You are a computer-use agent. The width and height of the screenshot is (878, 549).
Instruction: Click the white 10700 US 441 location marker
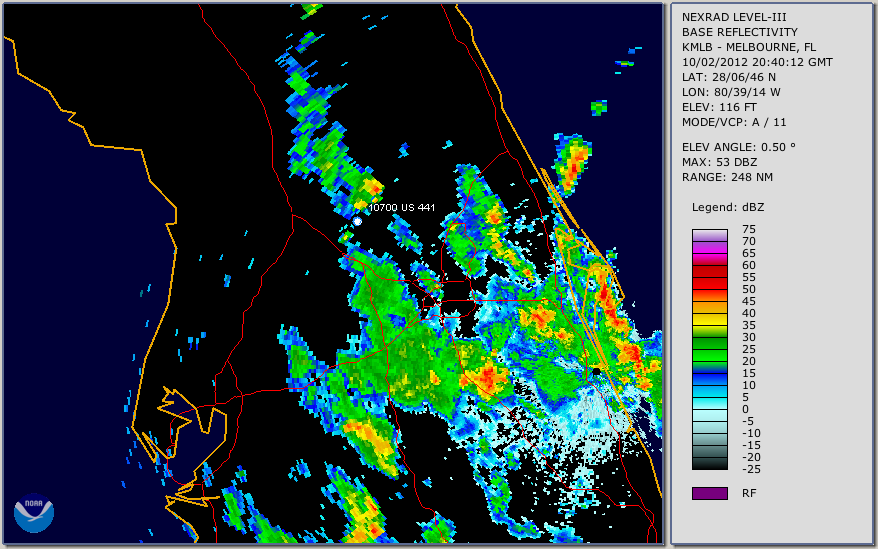tap(357, 222)
